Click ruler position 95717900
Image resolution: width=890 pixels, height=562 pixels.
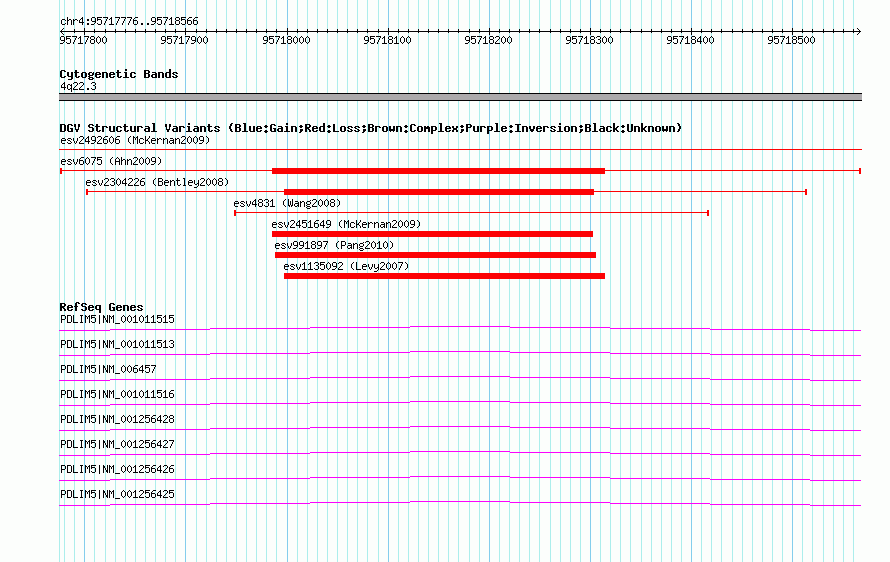click(x=184, y=40)
